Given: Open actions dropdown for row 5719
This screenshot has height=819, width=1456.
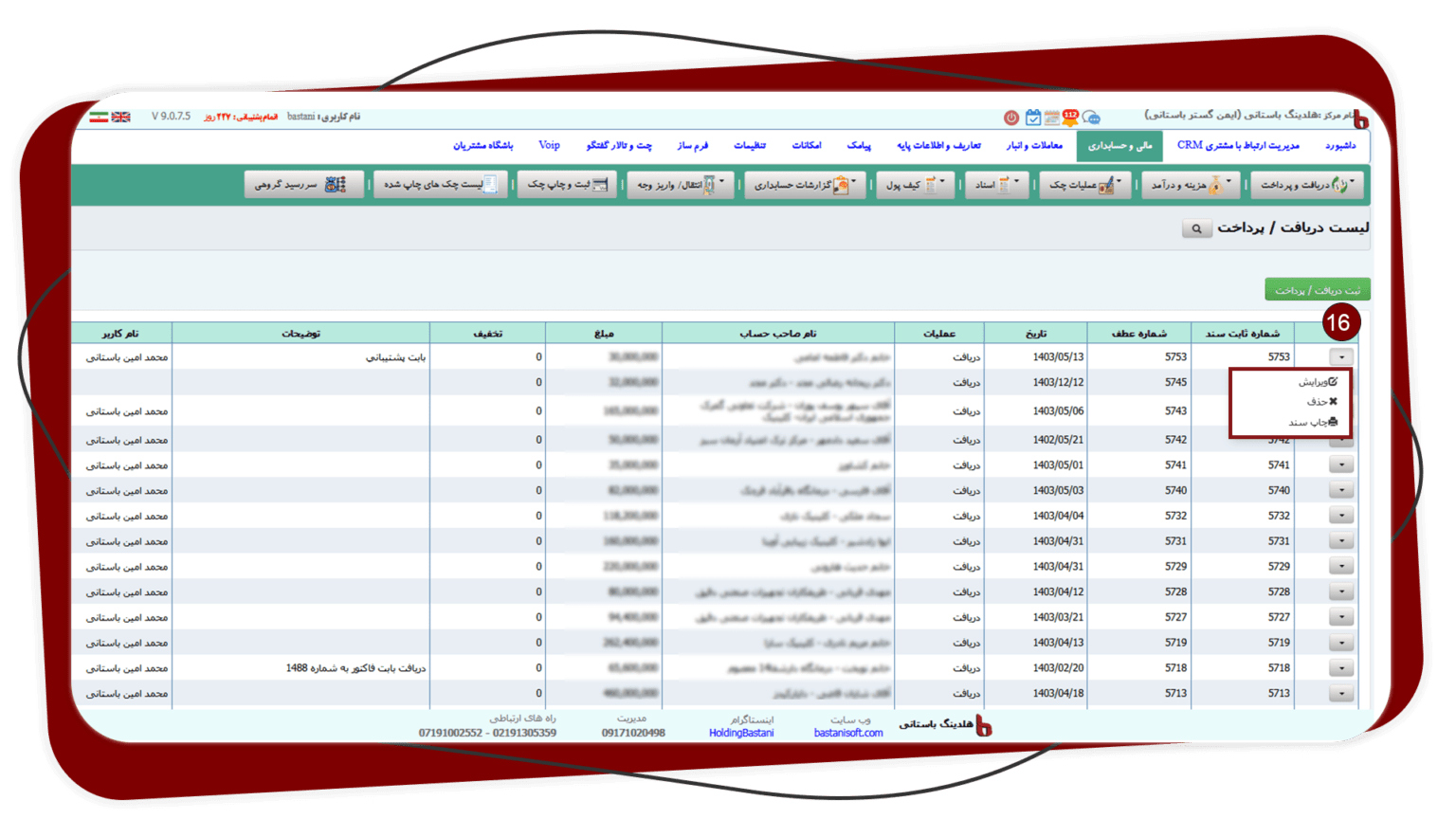Looking at the screenshot, I should (1341, 643).
